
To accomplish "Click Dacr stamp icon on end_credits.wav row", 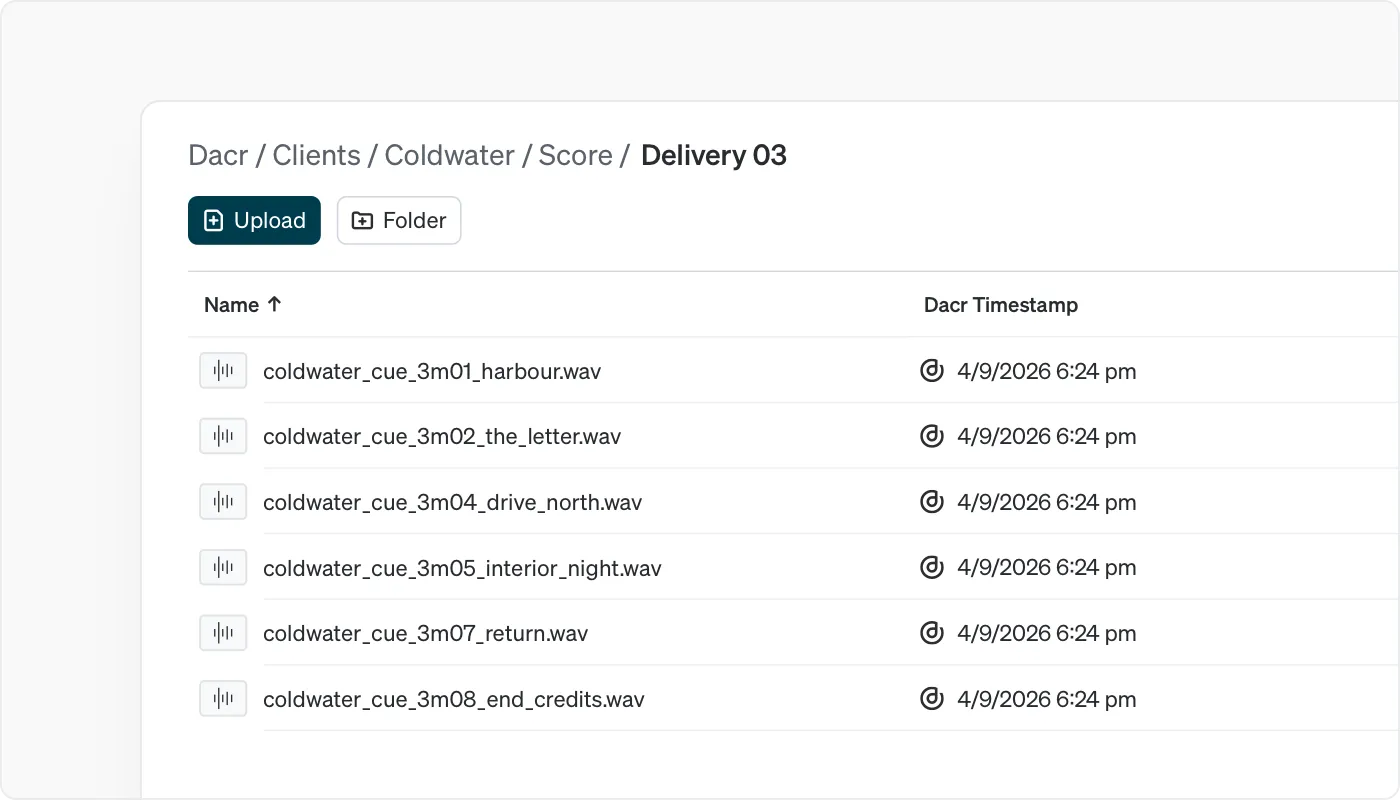I will (932, 699).
